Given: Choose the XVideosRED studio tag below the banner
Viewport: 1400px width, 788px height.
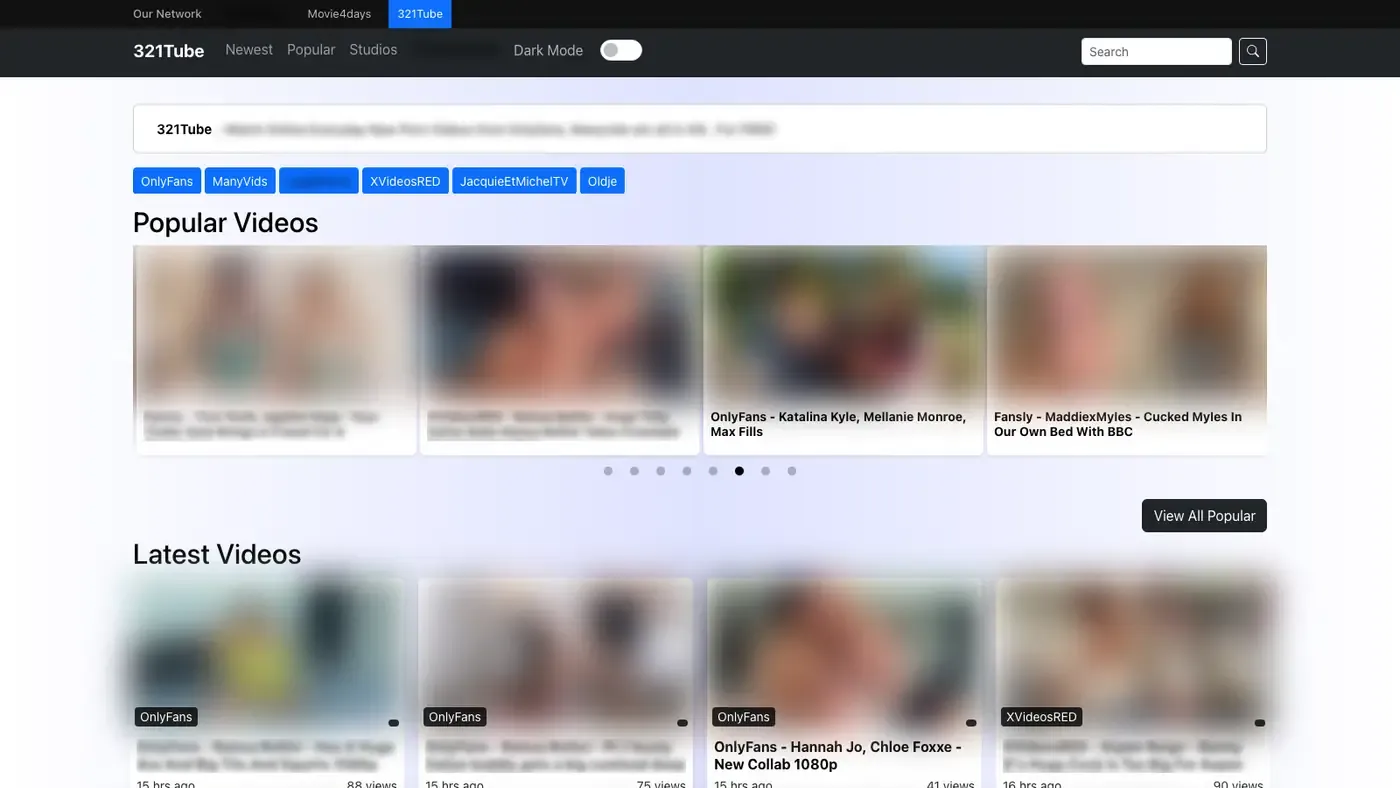Looking at the screenshot, I should [x=405, y=181].
